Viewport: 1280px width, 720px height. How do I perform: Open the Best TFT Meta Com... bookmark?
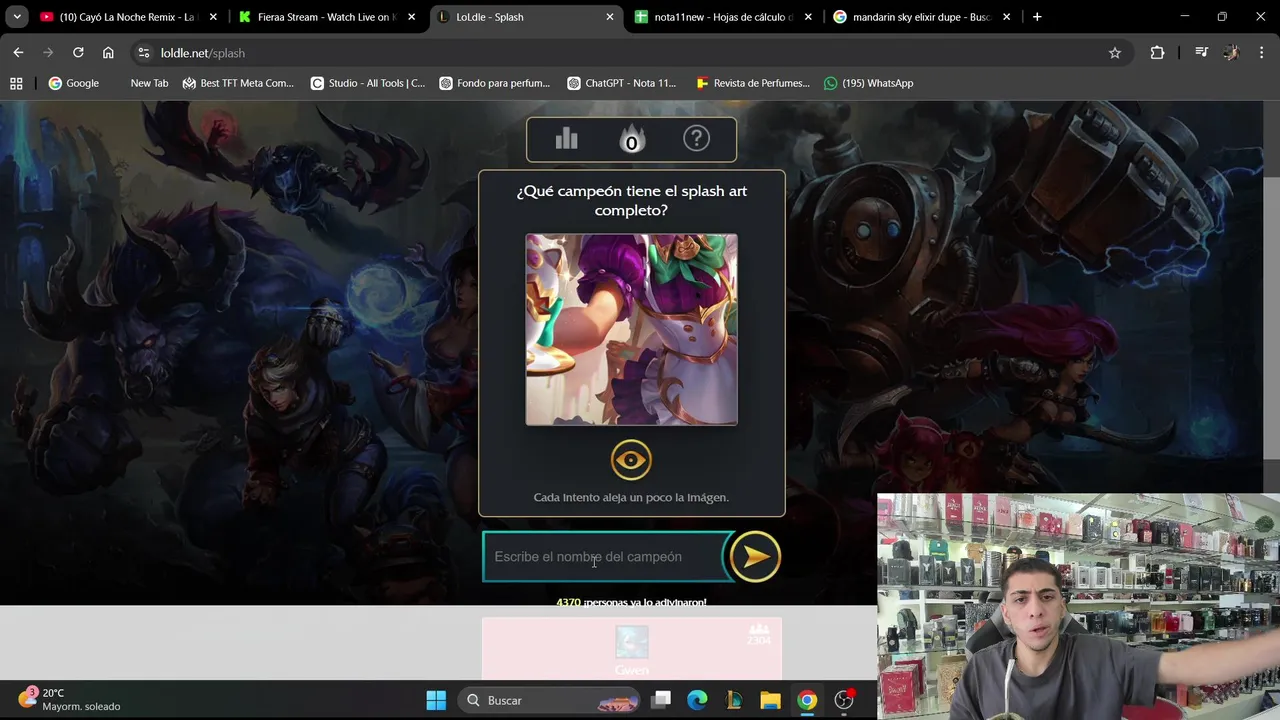pos(238,83)
